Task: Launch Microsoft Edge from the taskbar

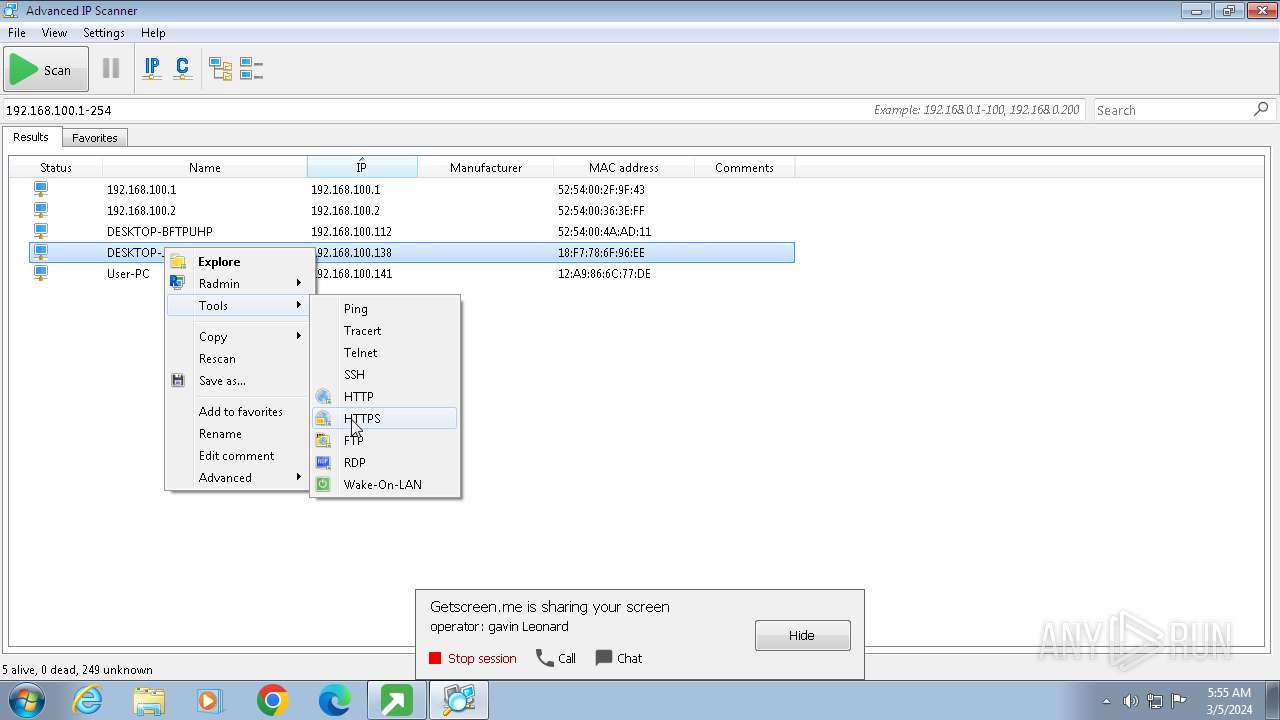Action: pos(334,701)
